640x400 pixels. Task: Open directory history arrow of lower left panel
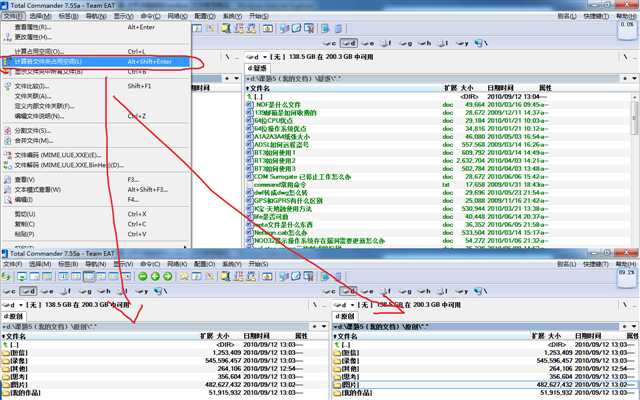324,327
